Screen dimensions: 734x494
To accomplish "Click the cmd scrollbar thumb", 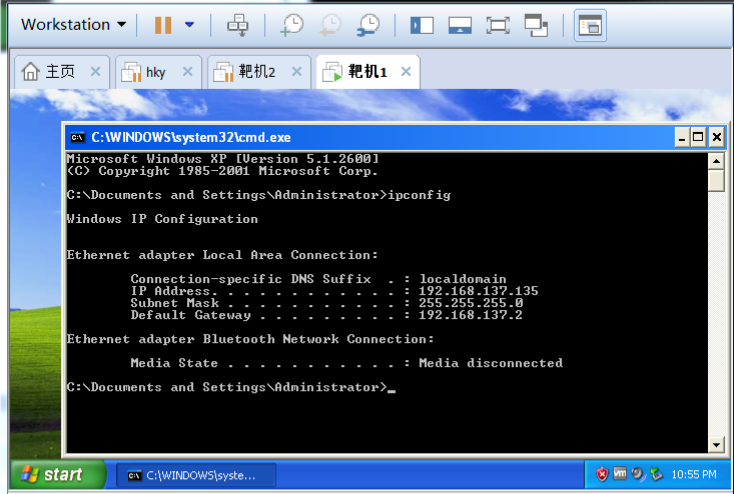I will click(716, 181).
